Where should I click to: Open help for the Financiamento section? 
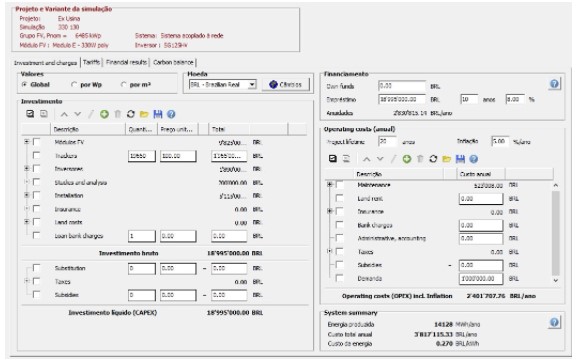(554, 84)
